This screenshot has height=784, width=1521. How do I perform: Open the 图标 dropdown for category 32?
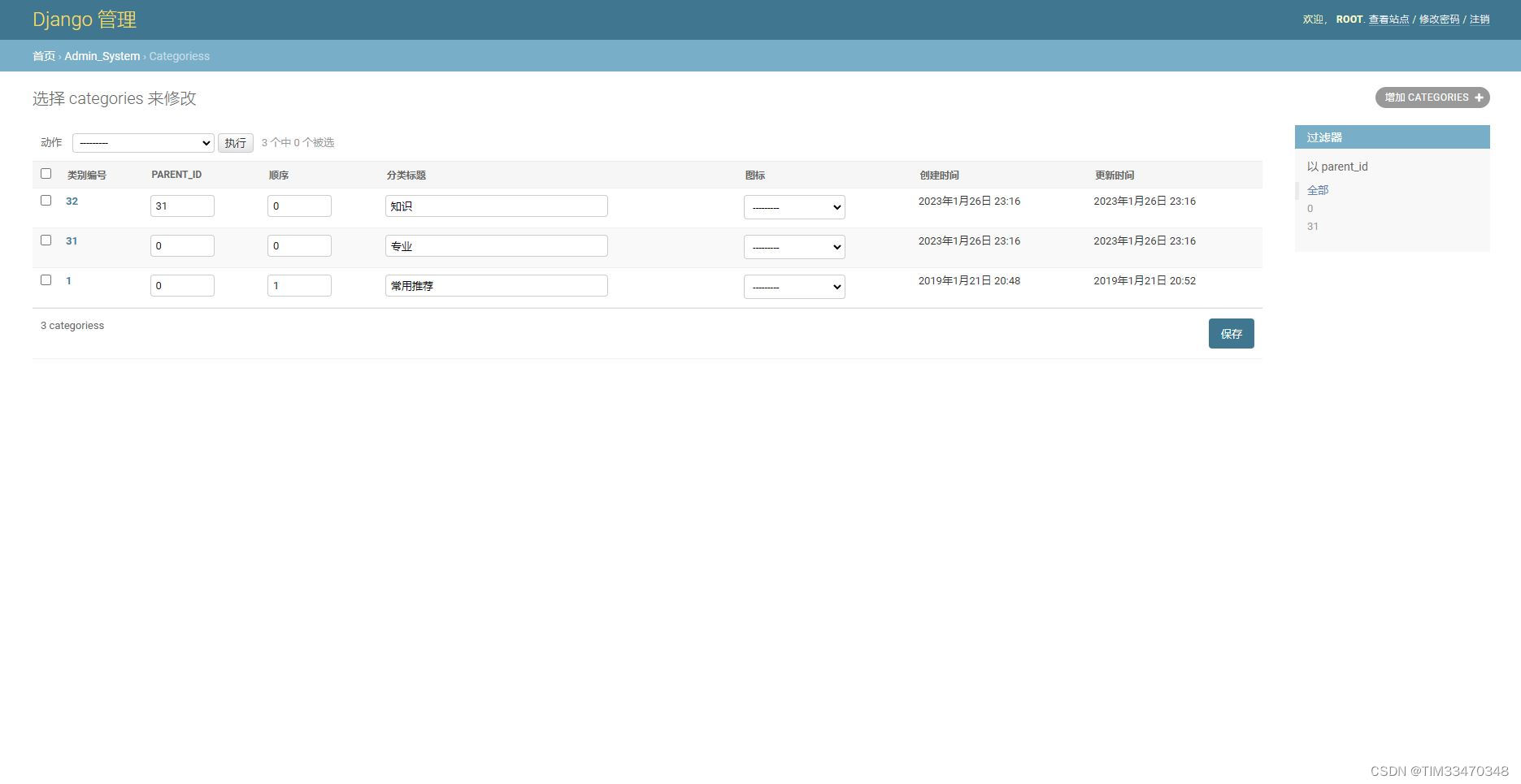pos(794,207)
